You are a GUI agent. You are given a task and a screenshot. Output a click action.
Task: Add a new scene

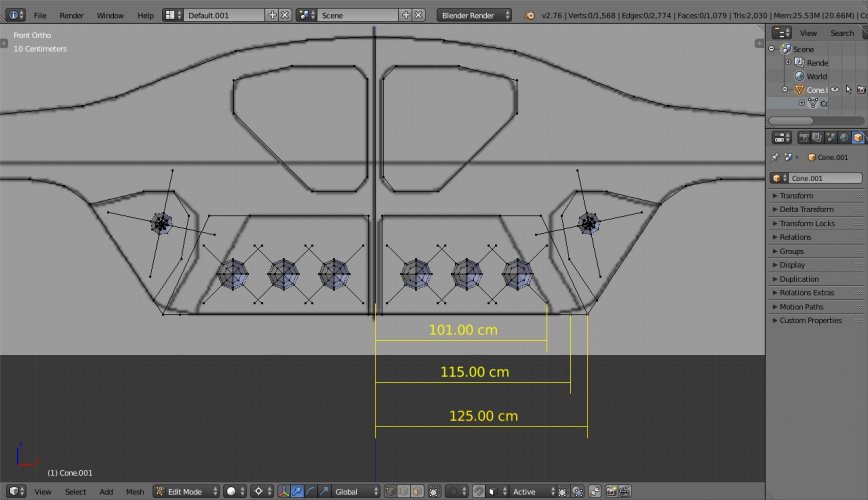[x=406, y=15]
